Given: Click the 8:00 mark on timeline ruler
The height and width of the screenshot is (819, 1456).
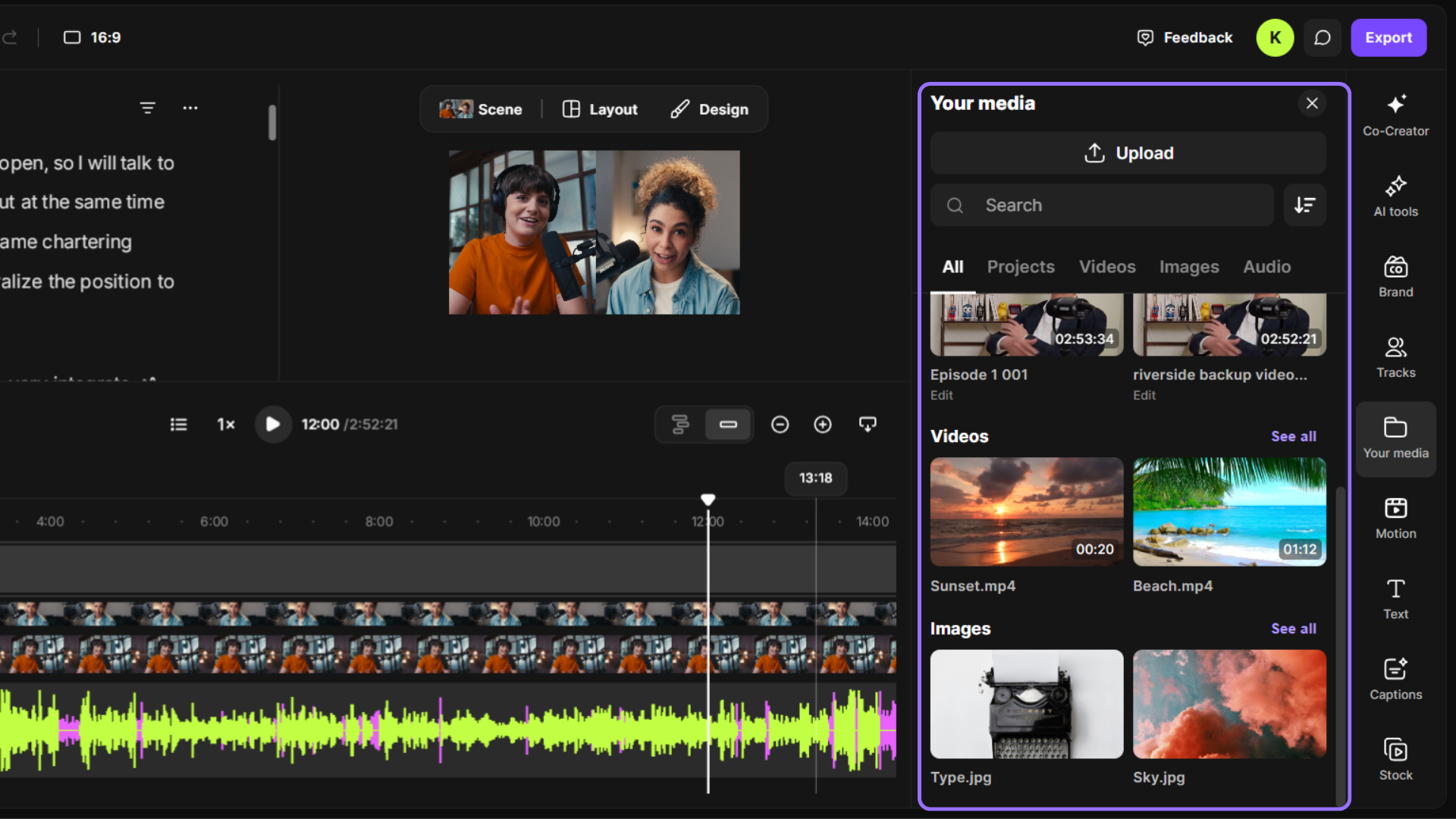Looking at the screenshot, I should tap(379, 522).
